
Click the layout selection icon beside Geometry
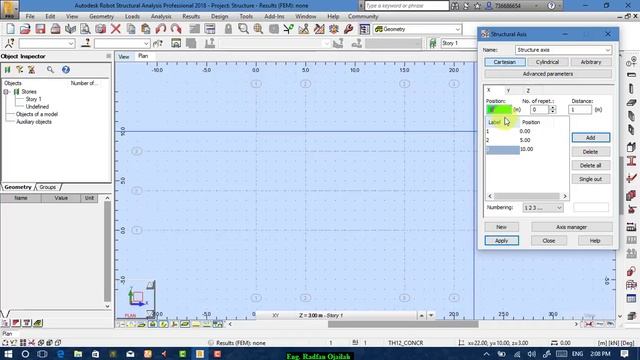pyautogui.click(x=364, y=29)
